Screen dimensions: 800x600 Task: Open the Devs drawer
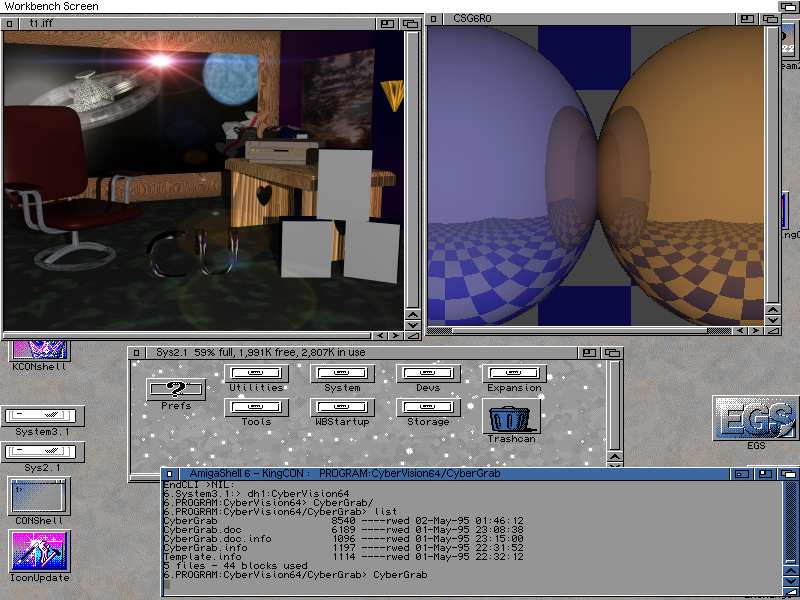coord(428,378)
